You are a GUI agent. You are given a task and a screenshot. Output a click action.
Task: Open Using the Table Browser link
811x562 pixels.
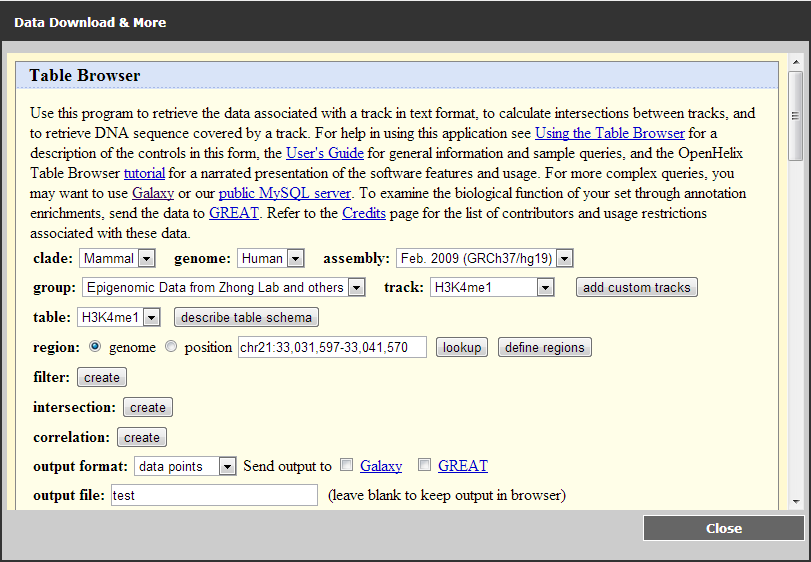pyautogui.click(x=609, y=133)
